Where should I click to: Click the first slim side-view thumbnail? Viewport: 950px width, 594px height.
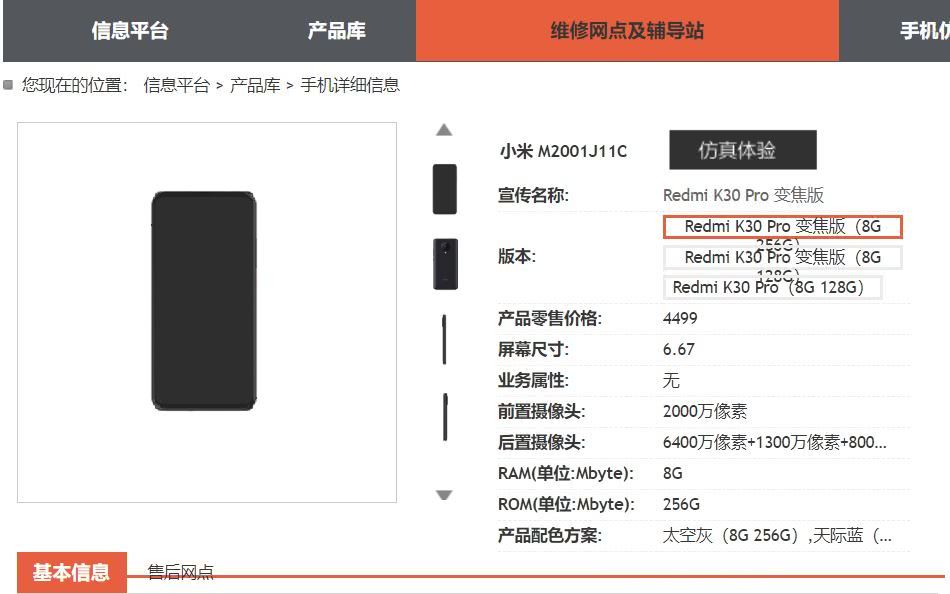pos(444,337)
